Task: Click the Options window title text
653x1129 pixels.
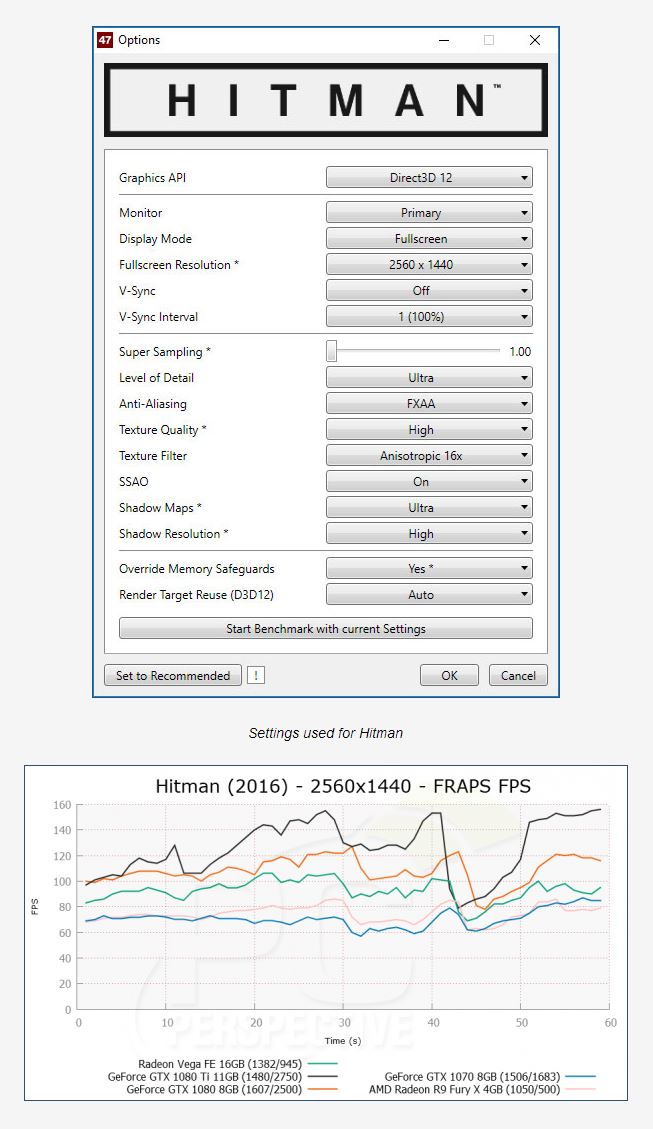Action: [139, 40]
